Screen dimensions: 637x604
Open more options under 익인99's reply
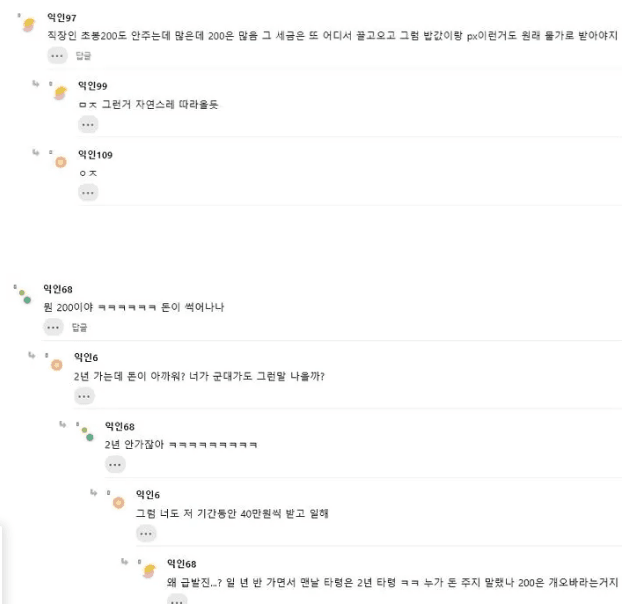(x=88, y=125)
